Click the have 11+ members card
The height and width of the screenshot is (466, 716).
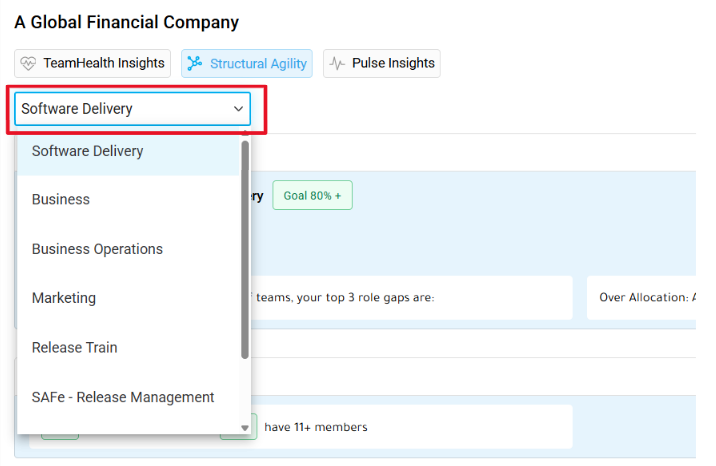pos(411,427)
